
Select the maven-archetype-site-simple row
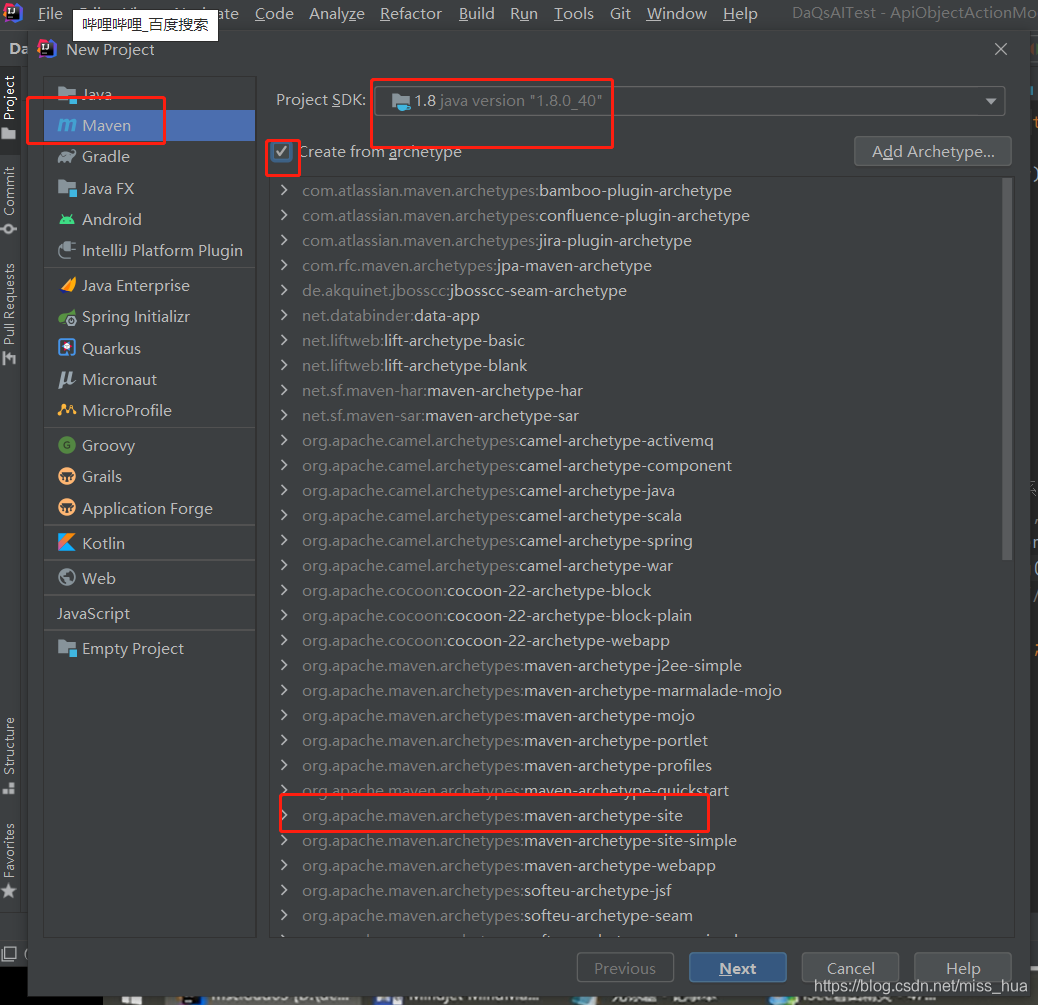(x=519, y=841)
